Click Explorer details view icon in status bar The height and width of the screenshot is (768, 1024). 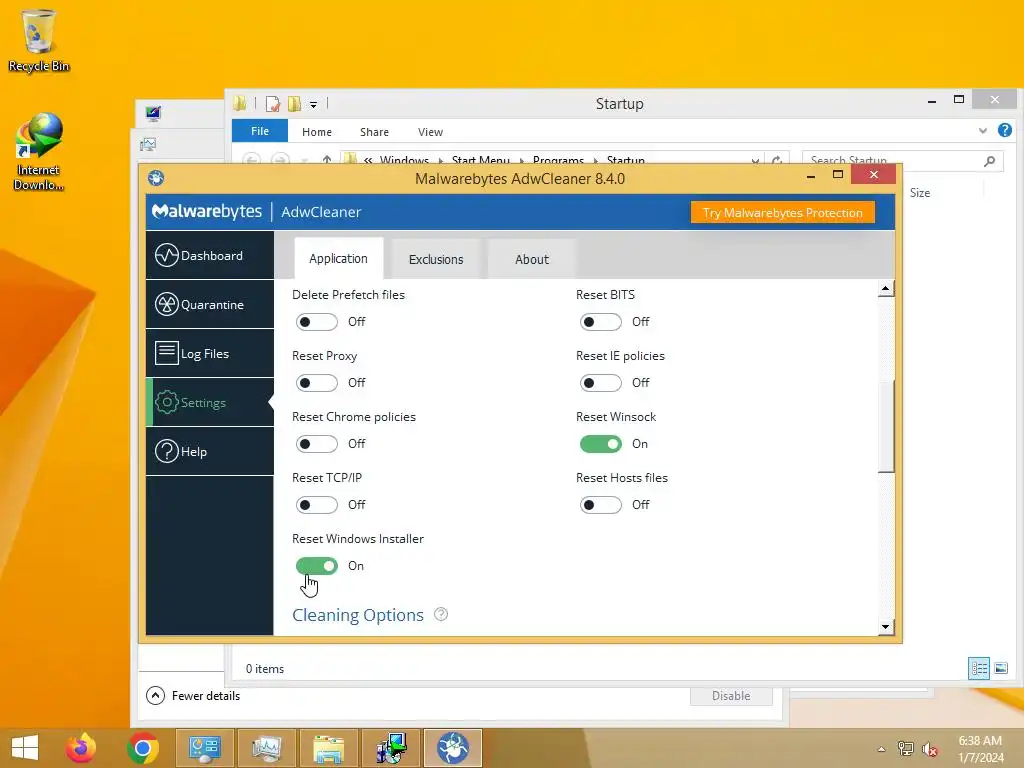(x=979, y=668)
